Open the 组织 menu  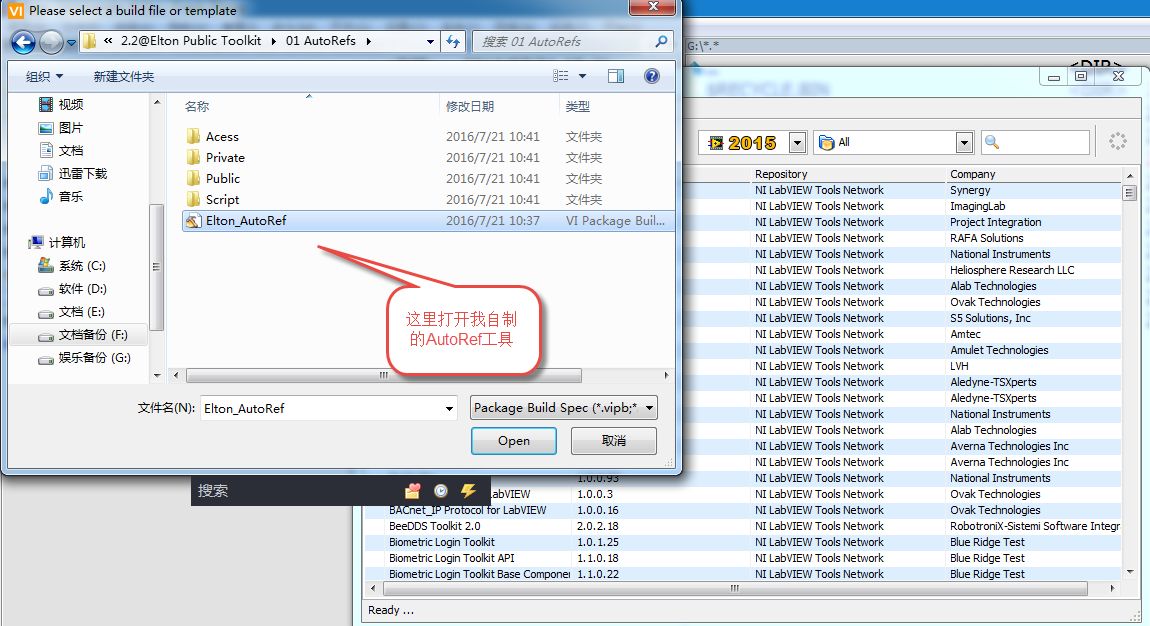(44, 76)
